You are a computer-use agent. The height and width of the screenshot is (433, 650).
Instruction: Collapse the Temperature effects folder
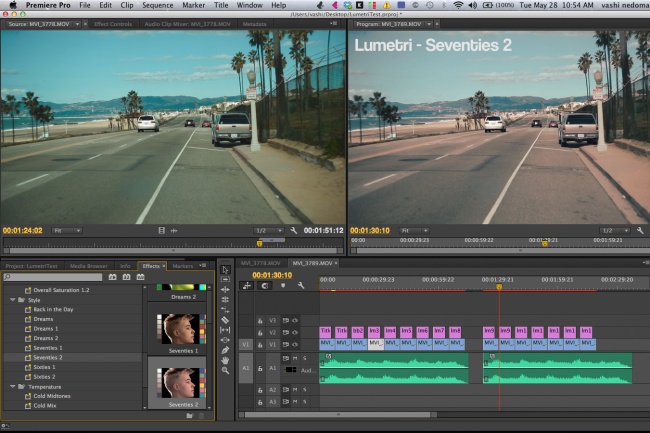click(x=12, y=387)
